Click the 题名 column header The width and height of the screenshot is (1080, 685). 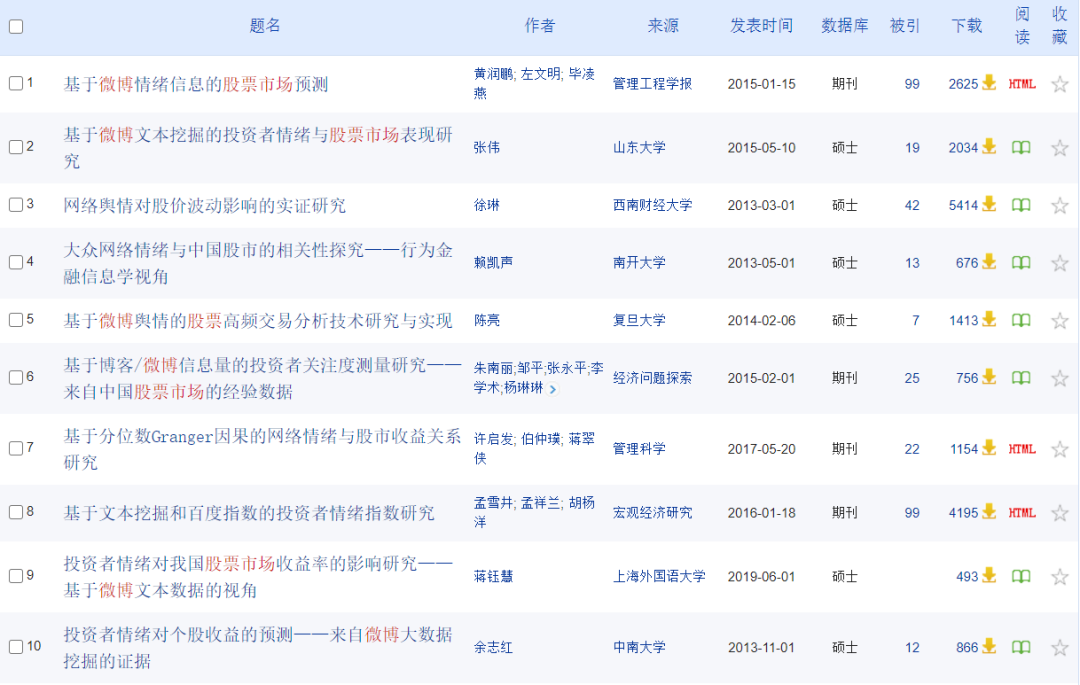pyautogui.click(x=265, y=26)
